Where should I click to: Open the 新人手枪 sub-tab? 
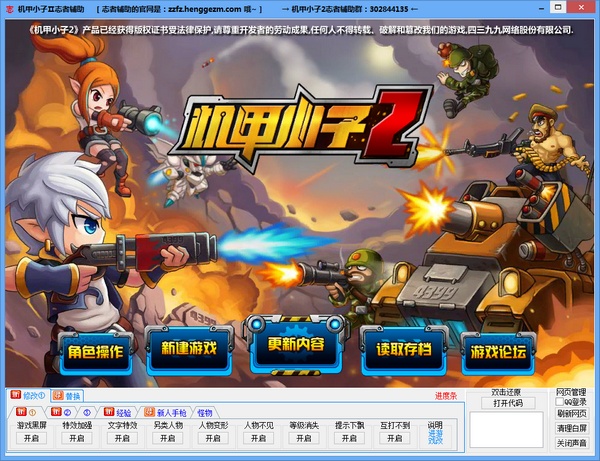166,412
